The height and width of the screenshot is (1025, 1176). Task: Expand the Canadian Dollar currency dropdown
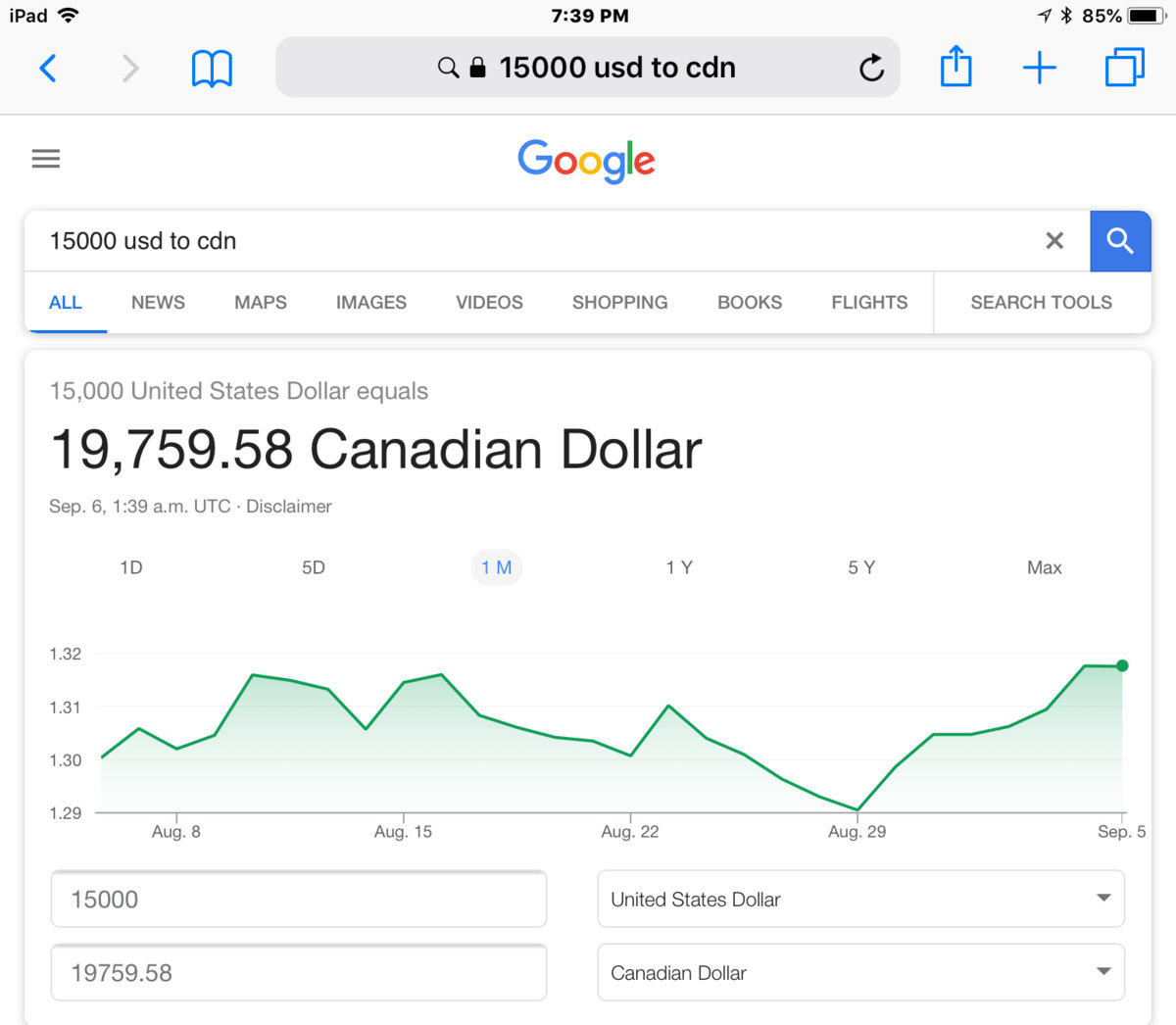[860, 972]
